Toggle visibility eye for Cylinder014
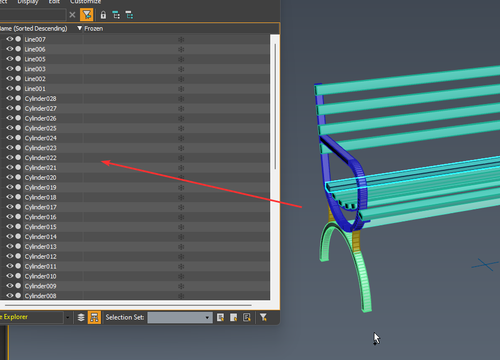This screenshot has height=360, width=500. [x=10, y=236]
